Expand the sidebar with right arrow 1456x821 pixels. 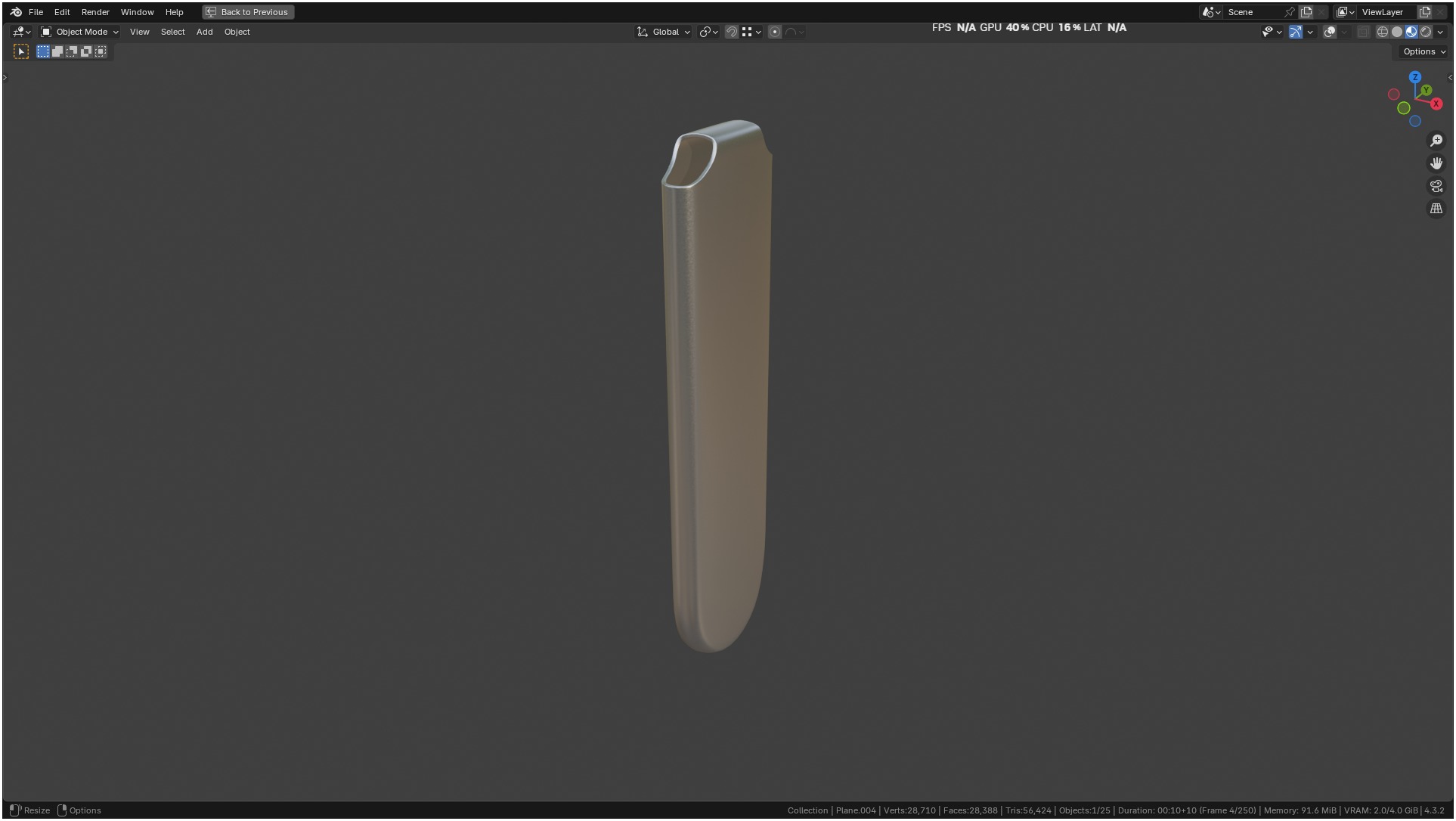pyautogui.click(x=1450, y=77)
